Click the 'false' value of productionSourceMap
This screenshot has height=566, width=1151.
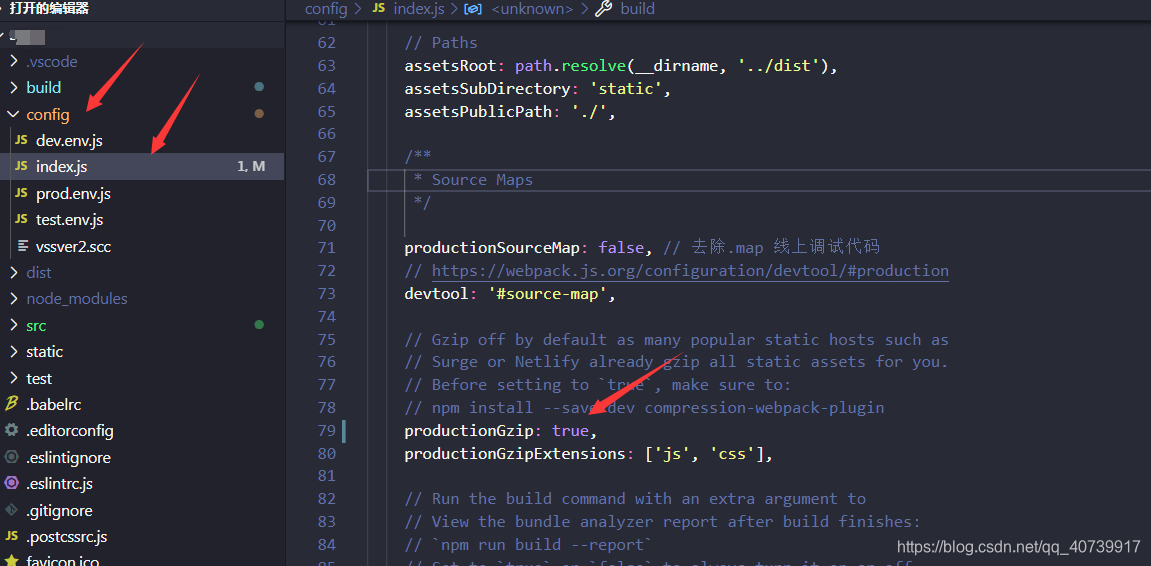[x=622, y=248]
